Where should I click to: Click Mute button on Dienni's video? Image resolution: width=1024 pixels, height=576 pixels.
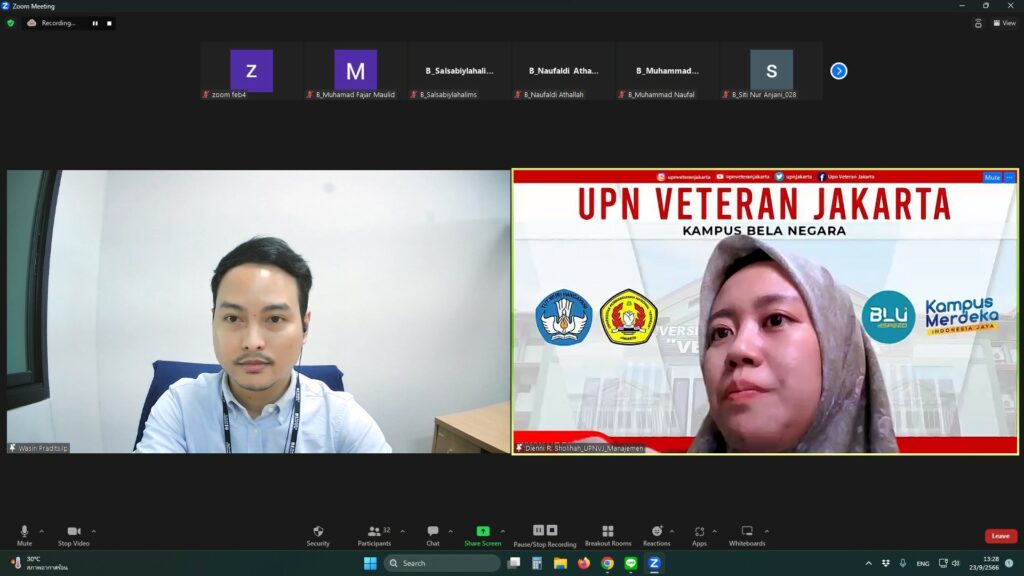(x=992, y=178)
